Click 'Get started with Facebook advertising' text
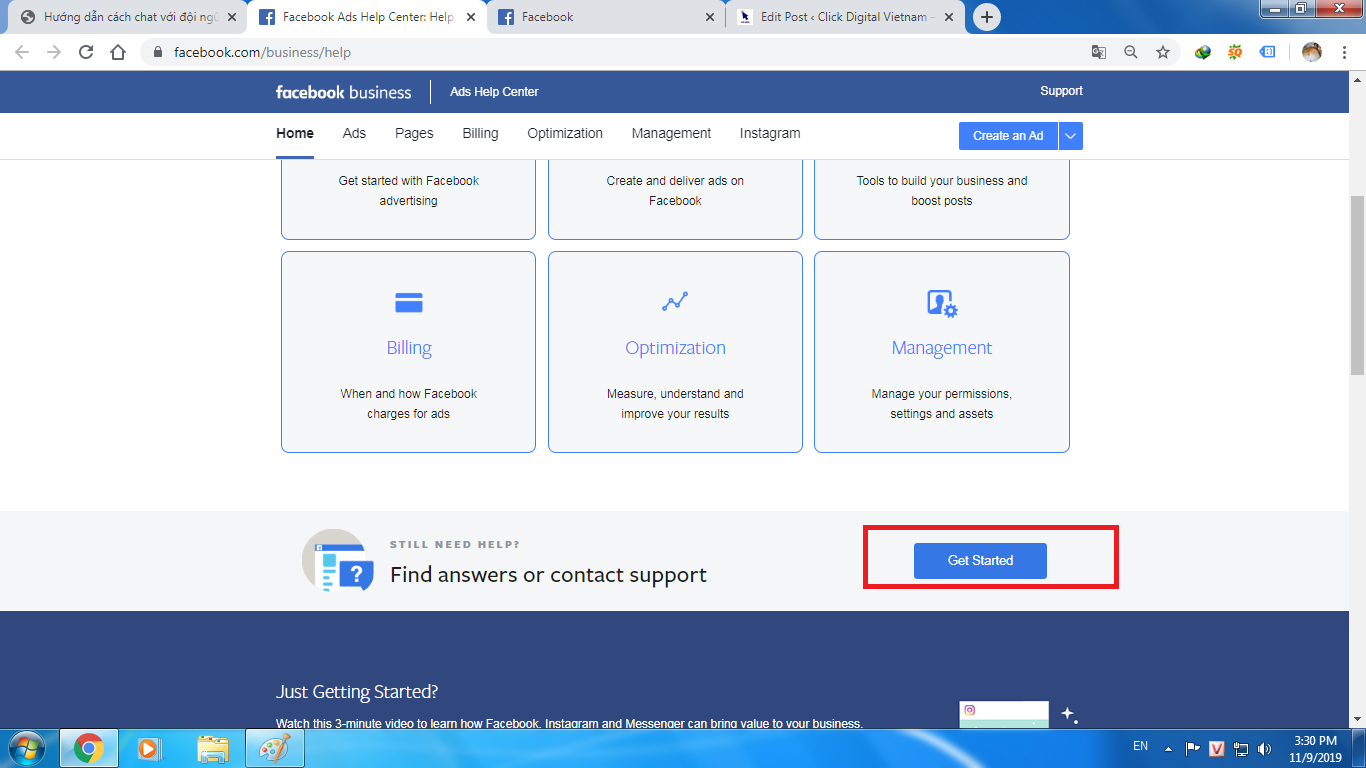 [x=408, y=191]
